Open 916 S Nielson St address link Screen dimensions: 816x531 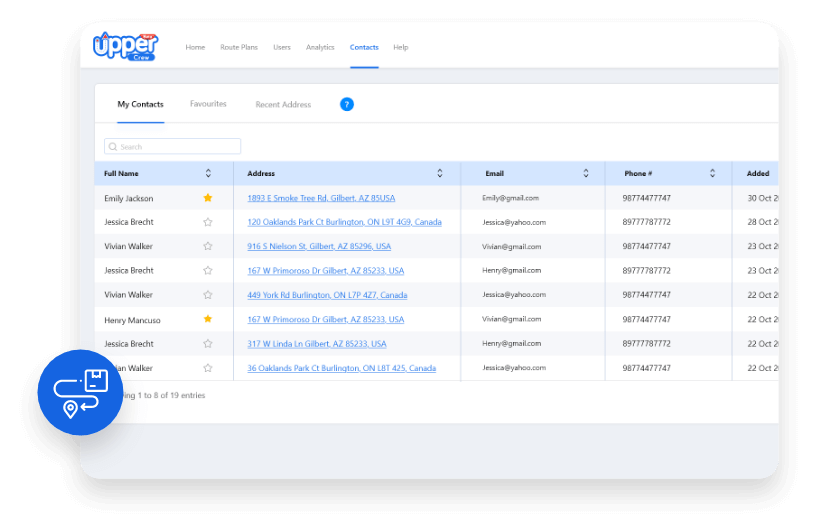pos(319,246)
